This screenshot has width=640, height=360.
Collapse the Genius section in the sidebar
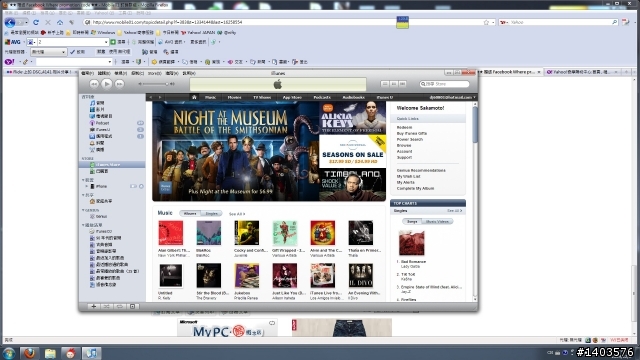pos(83,210)
